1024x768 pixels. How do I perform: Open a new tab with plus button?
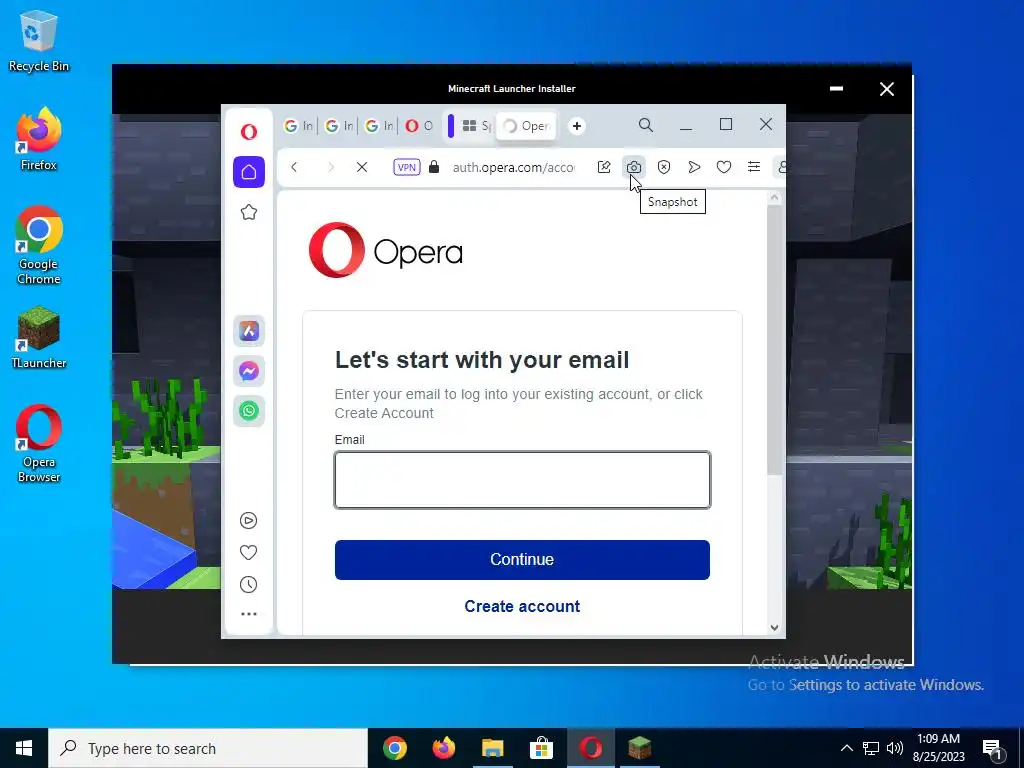tap(577, 126)
